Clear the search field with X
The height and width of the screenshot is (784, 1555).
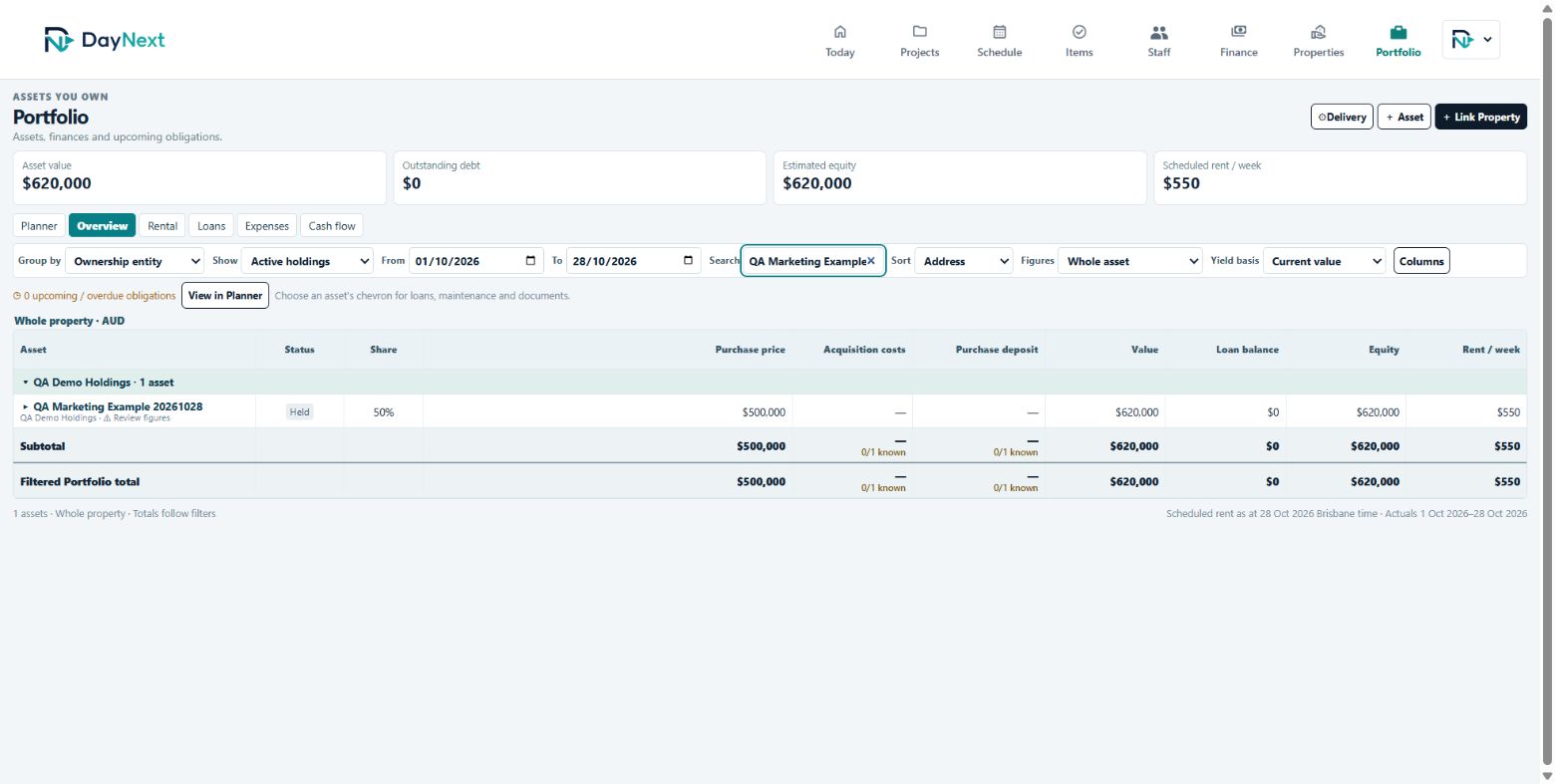coord(870,261)
